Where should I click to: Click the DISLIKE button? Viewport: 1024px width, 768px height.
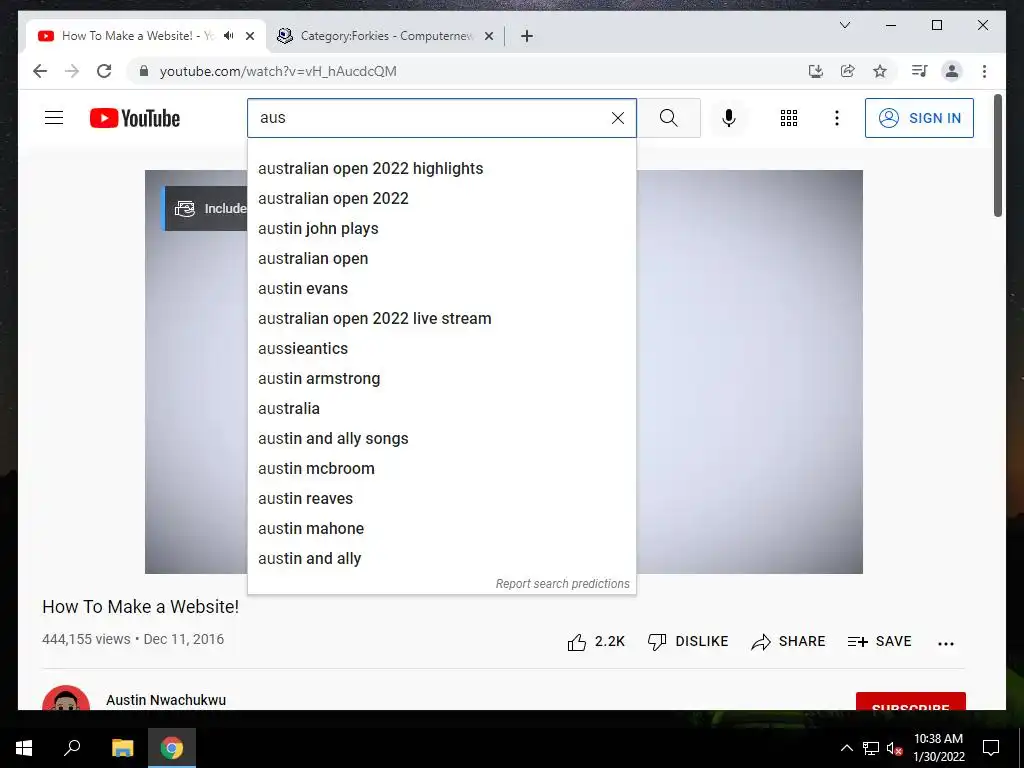point(688,642)
